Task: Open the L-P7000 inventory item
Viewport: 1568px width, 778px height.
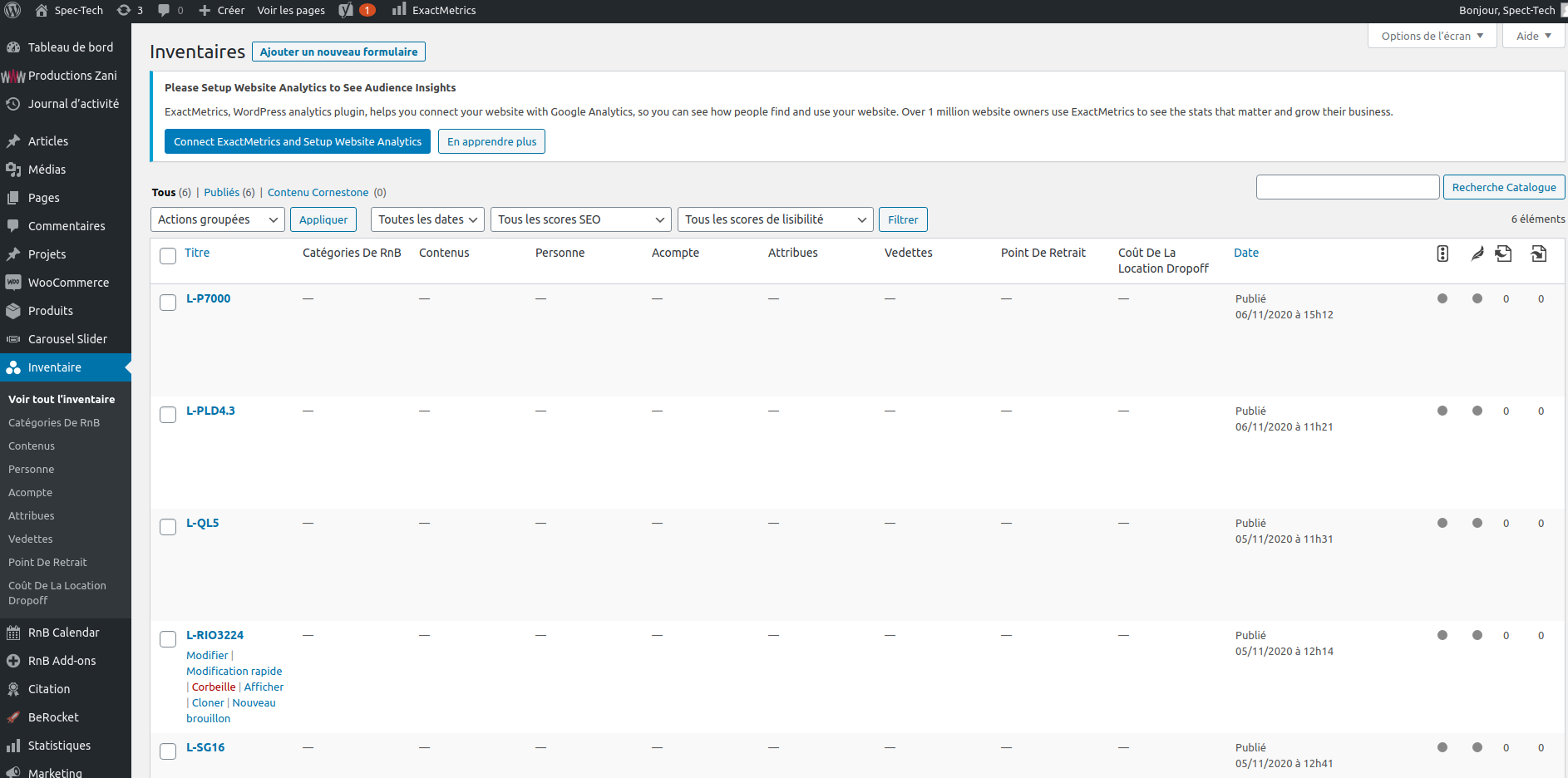Action: pyautogui.click(x=208, y=298)
